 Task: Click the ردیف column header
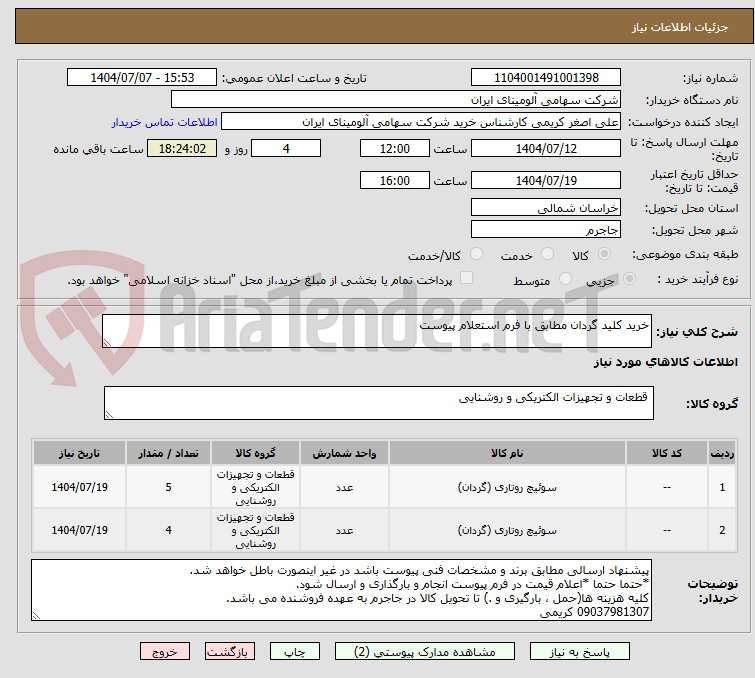(722, 453)
